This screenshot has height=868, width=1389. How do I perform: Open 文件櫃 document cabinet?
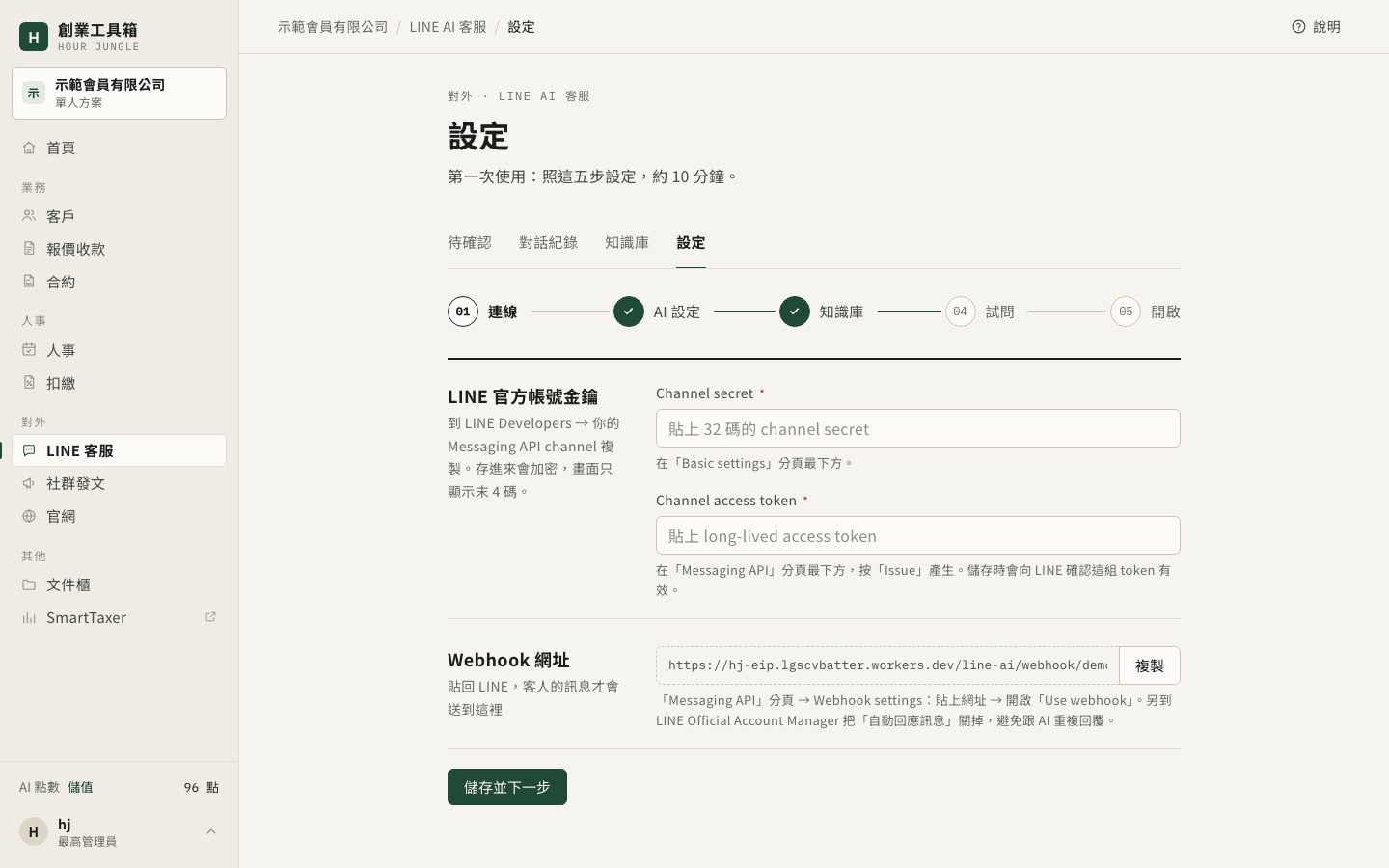pyautogui.click(x=119, y=584)
